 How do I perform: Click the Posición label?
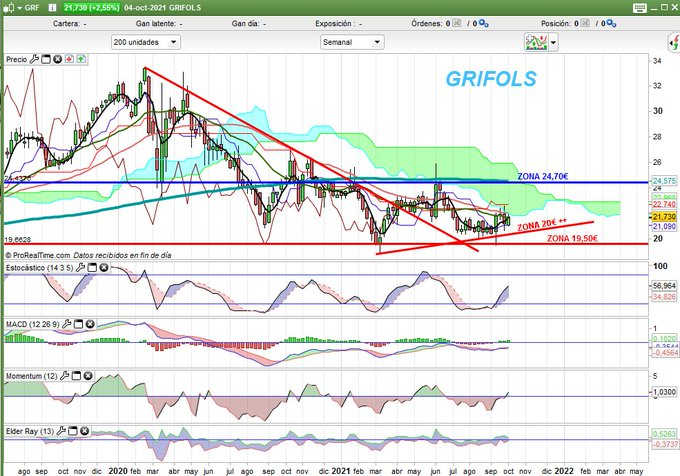(557, 23)
